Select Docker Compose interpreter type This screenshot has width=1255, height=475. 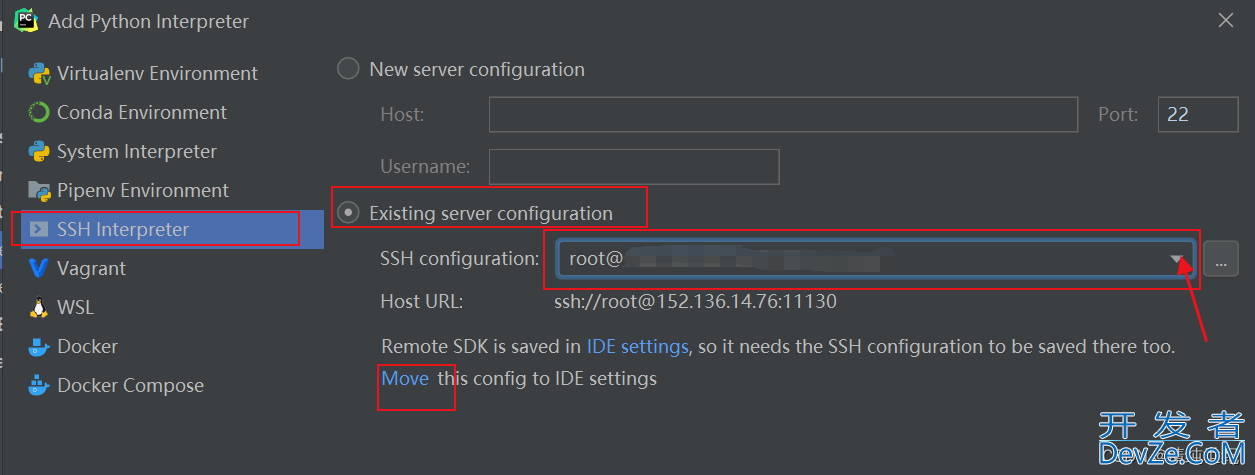pos(130,385)
